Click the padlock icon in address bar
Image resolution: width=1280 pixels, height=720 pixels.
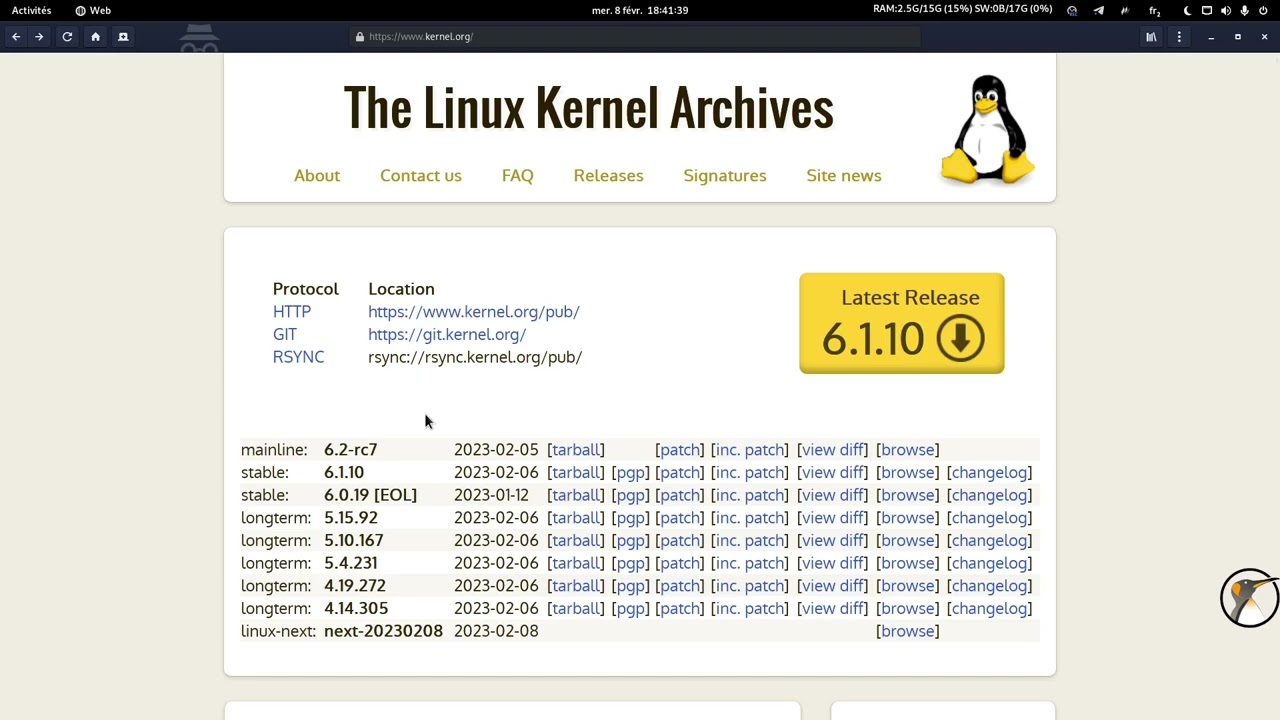pyautogui.click(x=359, y=37)
